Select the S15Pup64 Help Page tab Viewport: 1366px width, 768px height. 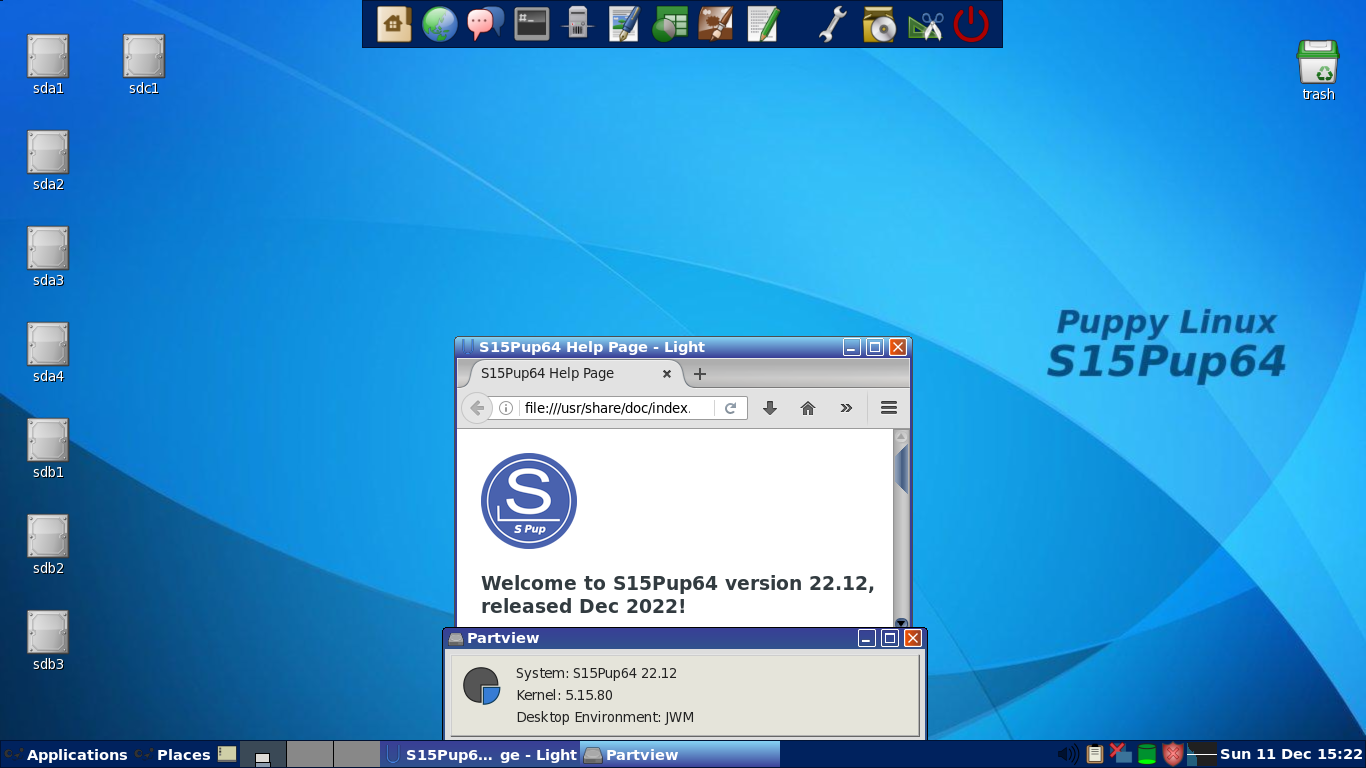click(572, 374)
